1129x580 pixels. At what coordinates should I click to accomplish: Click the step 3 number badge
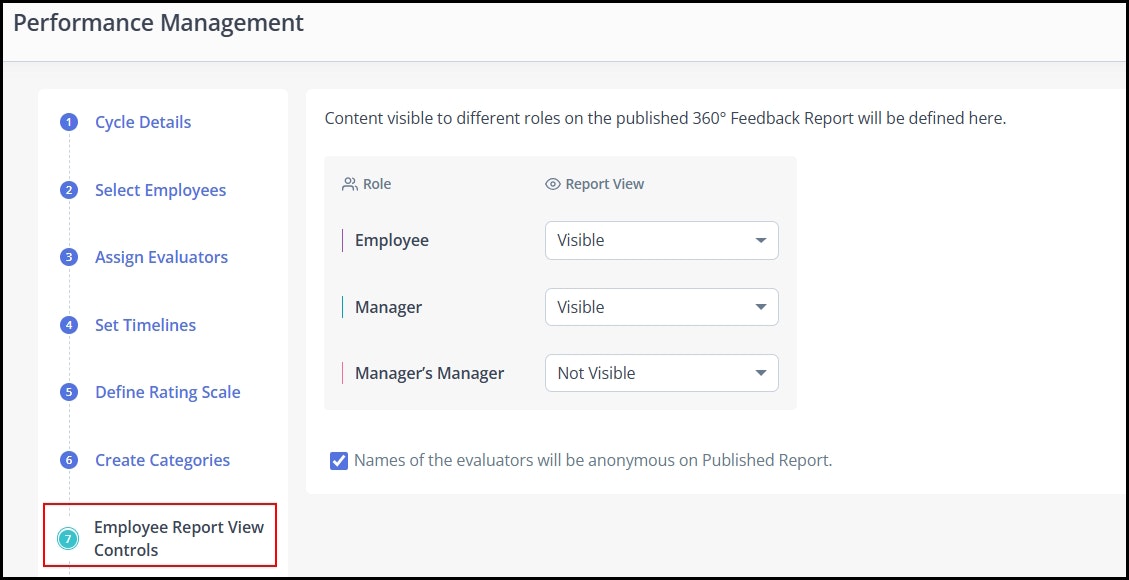(69, 258)
